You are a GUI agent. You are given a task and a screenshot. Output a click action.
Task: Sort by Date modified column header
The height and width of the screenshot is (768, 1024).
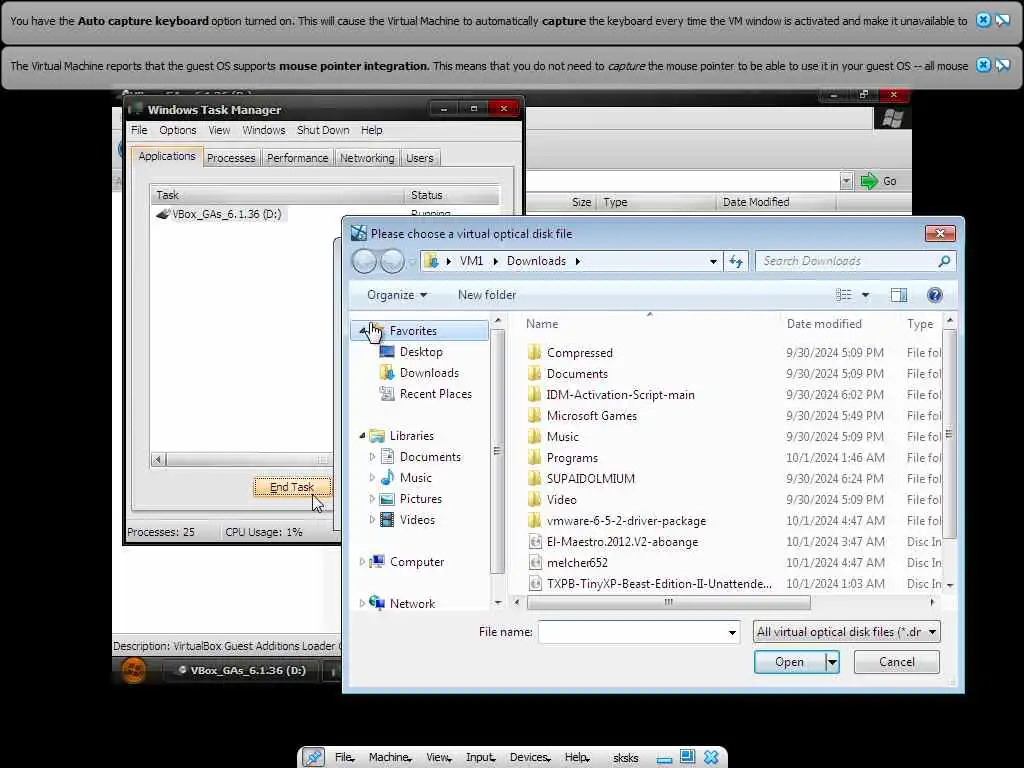pyautogui.click(x=824, y=324)
